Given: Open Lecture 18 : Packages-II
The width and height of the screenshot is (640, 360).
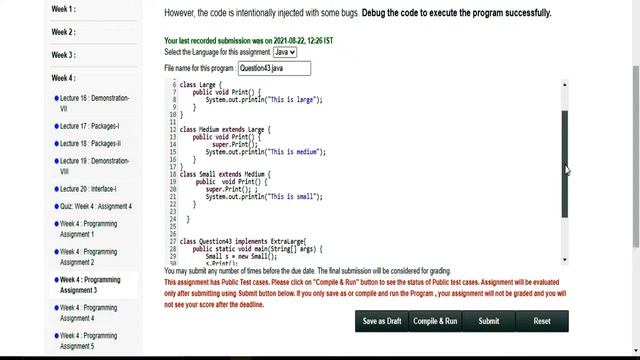Looking at the screenshot, I should click(x=90, y=143).
